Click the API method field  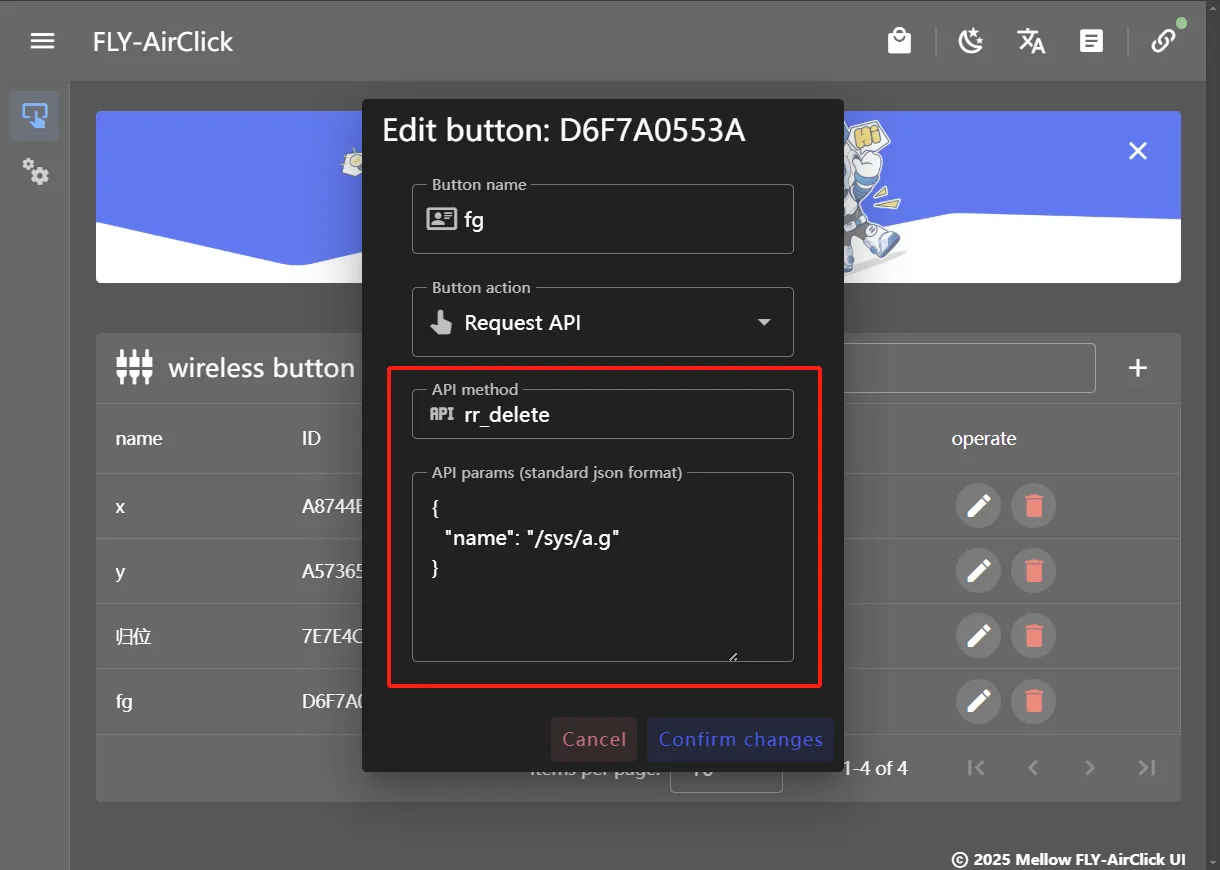click(620, 415)
